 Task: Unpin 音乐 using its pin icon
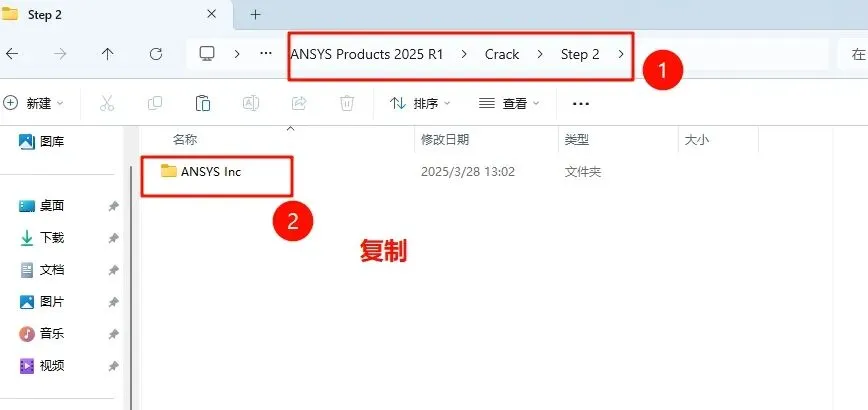[113, 334]
